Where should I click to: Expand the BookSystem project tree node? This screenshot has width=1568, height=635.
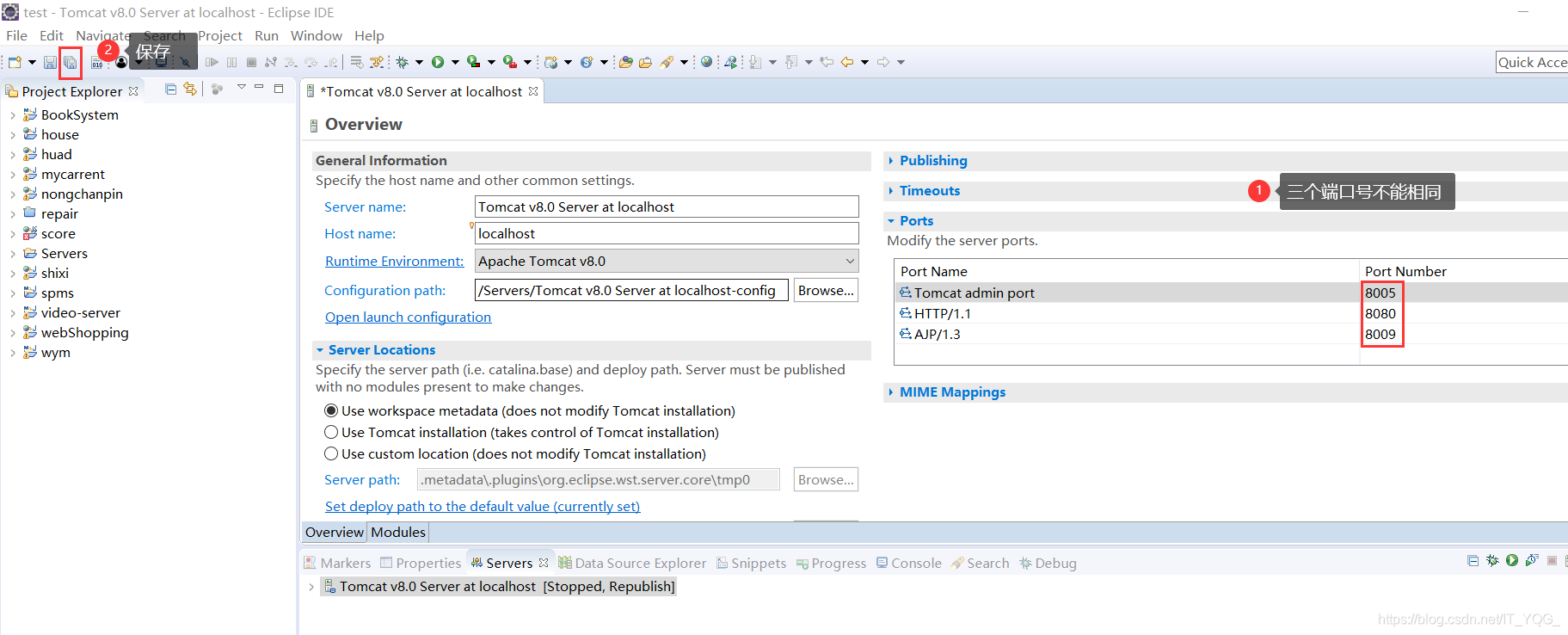(x=12, y=114)
